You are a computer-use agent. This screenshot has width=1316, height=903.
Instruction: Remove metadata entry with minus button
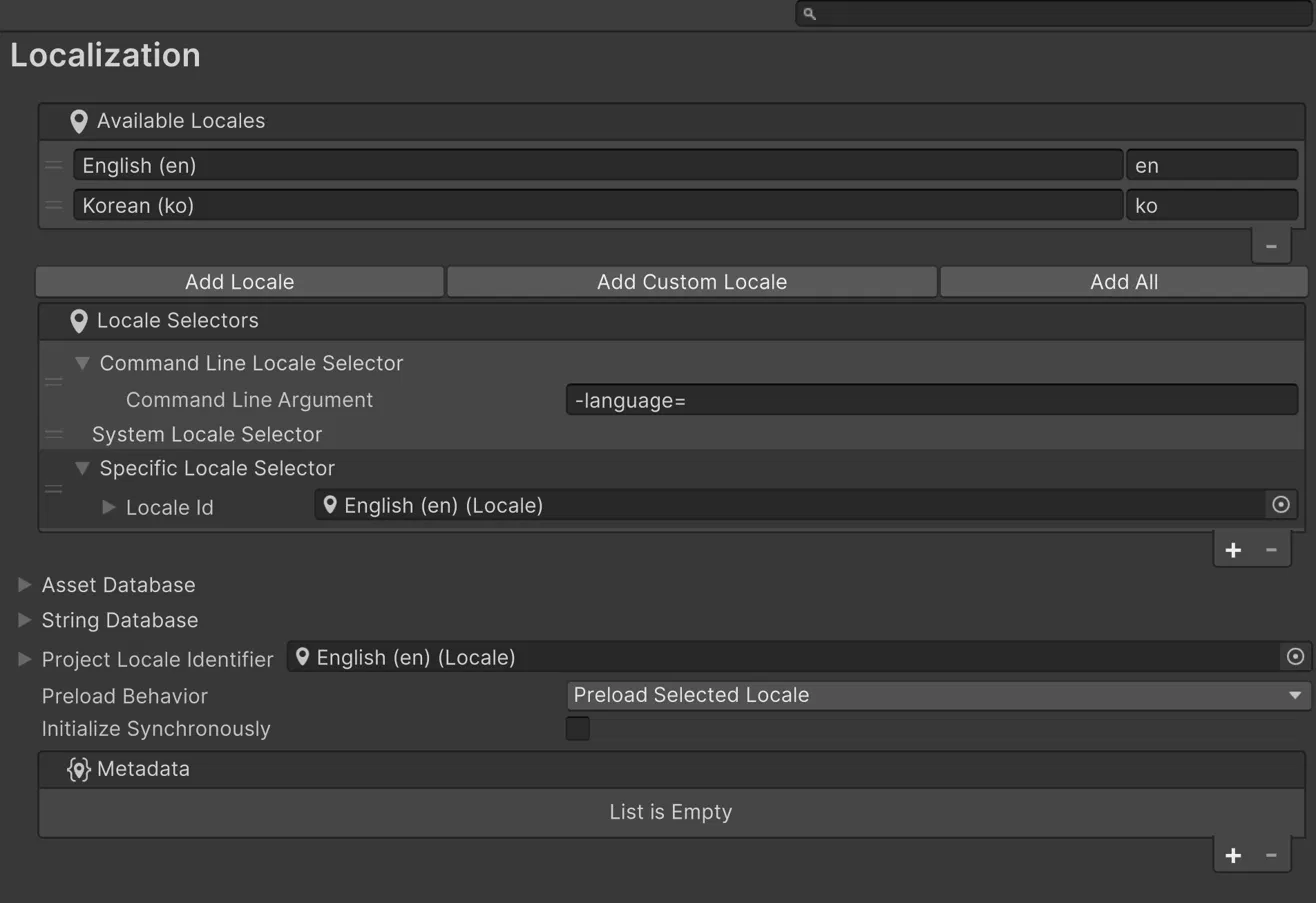pos(1271,855)
